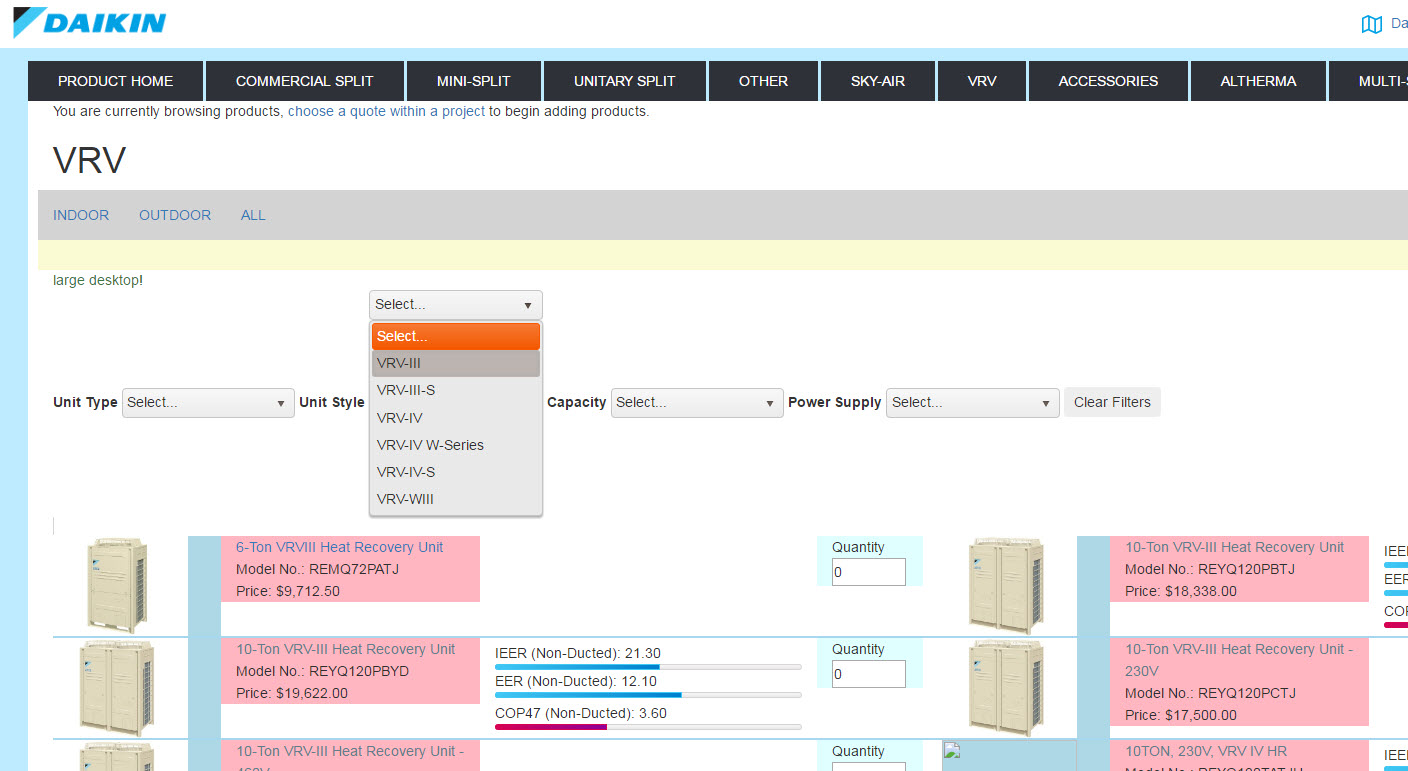Screen dimensions: 1408x771
Task: Open the ACCESSORIES category
Action: (1108, 81)
